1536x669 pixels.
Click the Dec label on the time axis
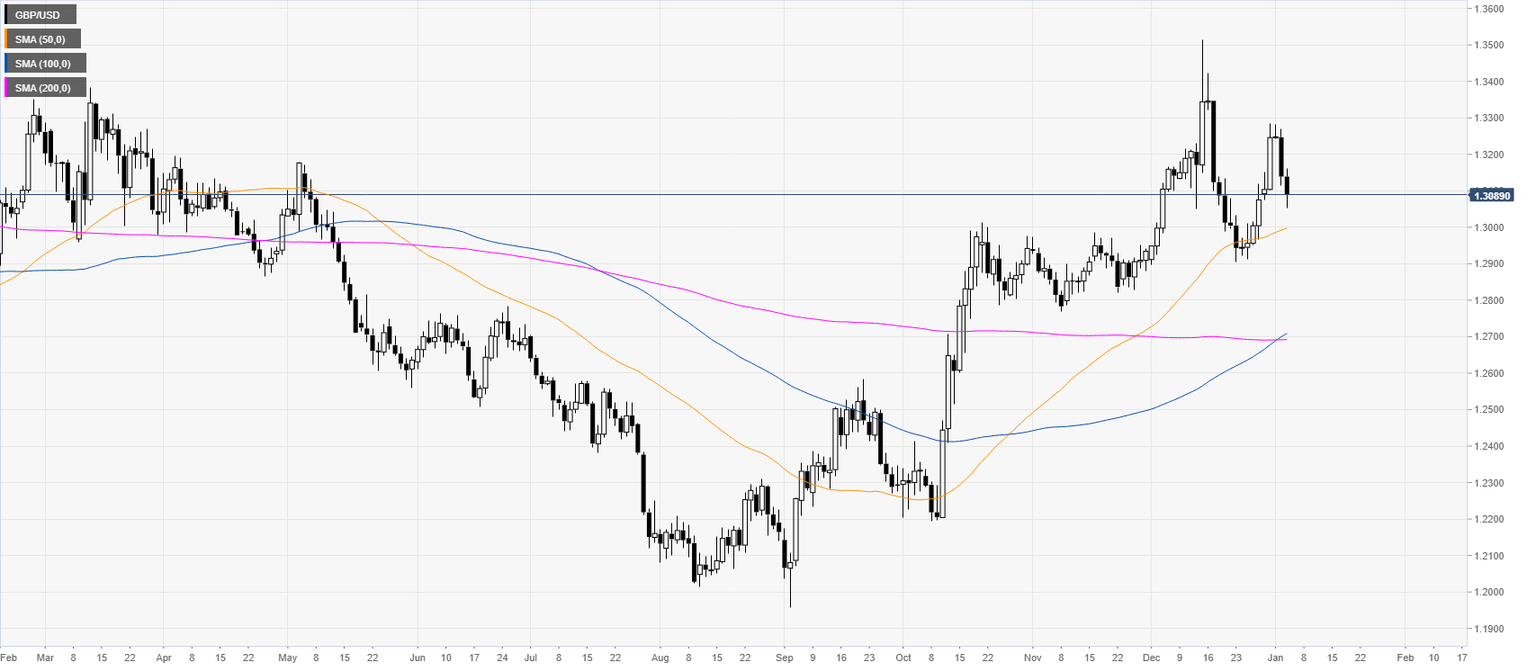pos(1150,659)
